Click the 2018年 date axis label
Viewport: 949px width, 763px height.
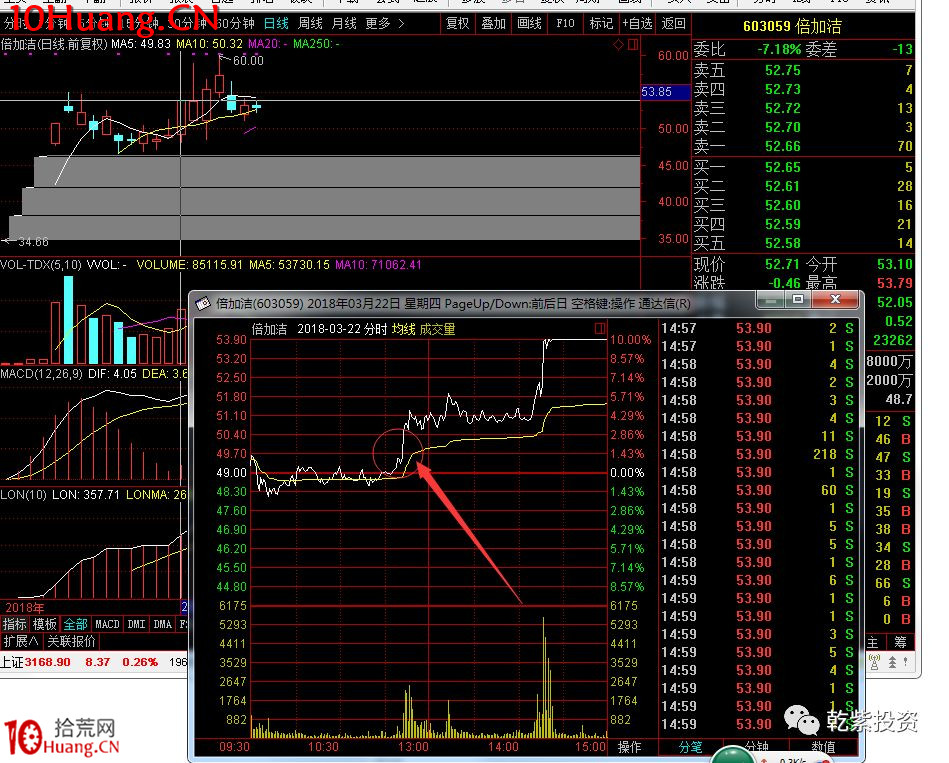point(24,607)
